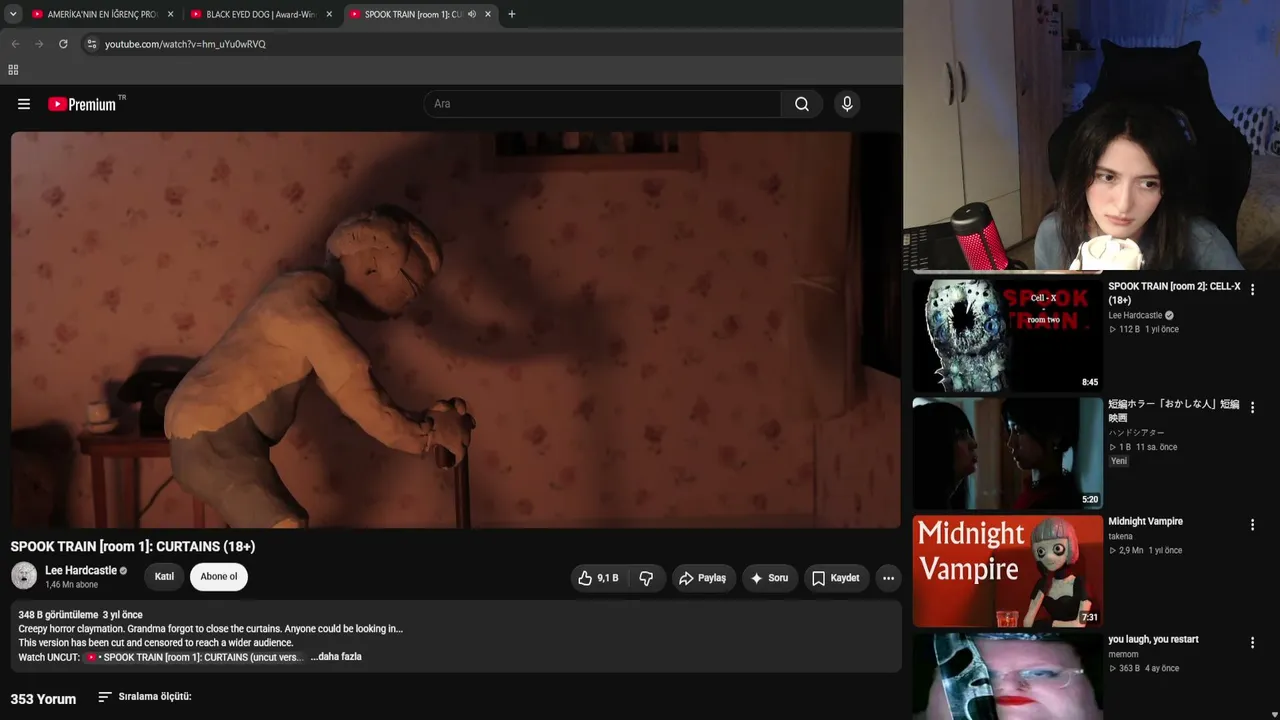Open the memom channel name

click(x=1123, y=655)
